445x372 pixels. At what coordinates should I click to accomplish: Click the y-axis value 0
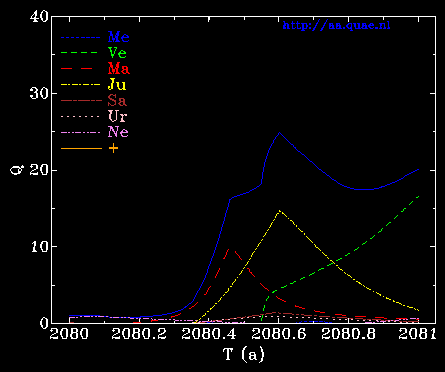point(44,323)
